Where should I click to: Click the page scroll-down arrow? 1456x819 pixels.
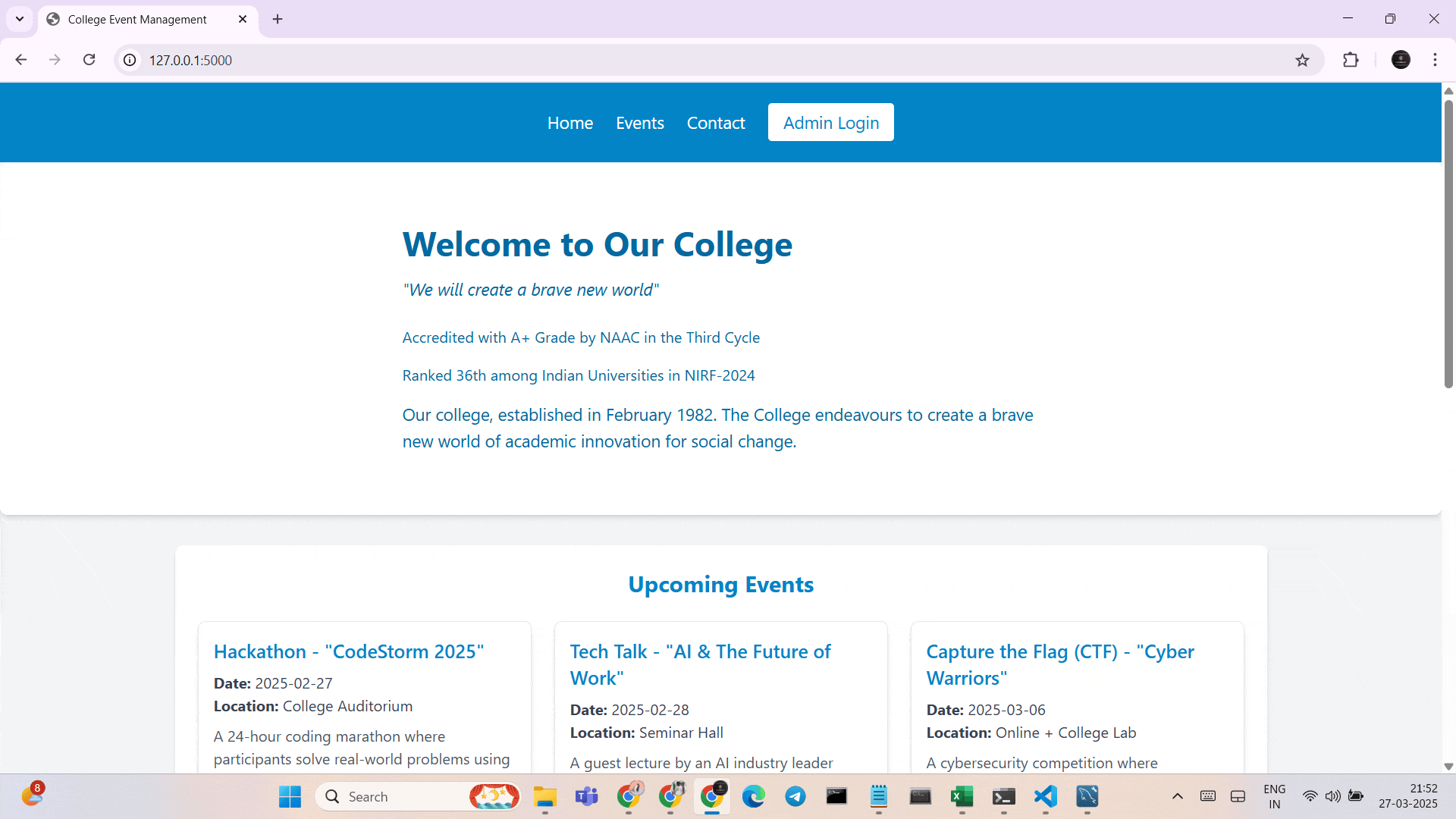(x=1448, y=767)
